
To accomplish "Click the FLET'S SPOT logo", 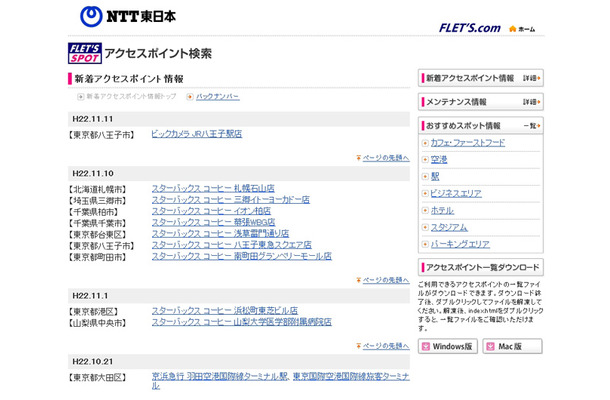I will pos(85,53).
